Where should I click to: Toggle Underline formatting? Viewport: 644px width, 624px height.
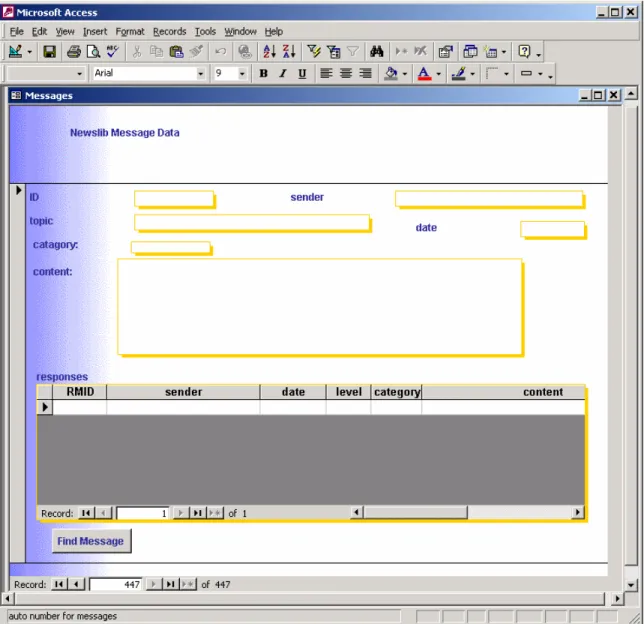point(302,74)
